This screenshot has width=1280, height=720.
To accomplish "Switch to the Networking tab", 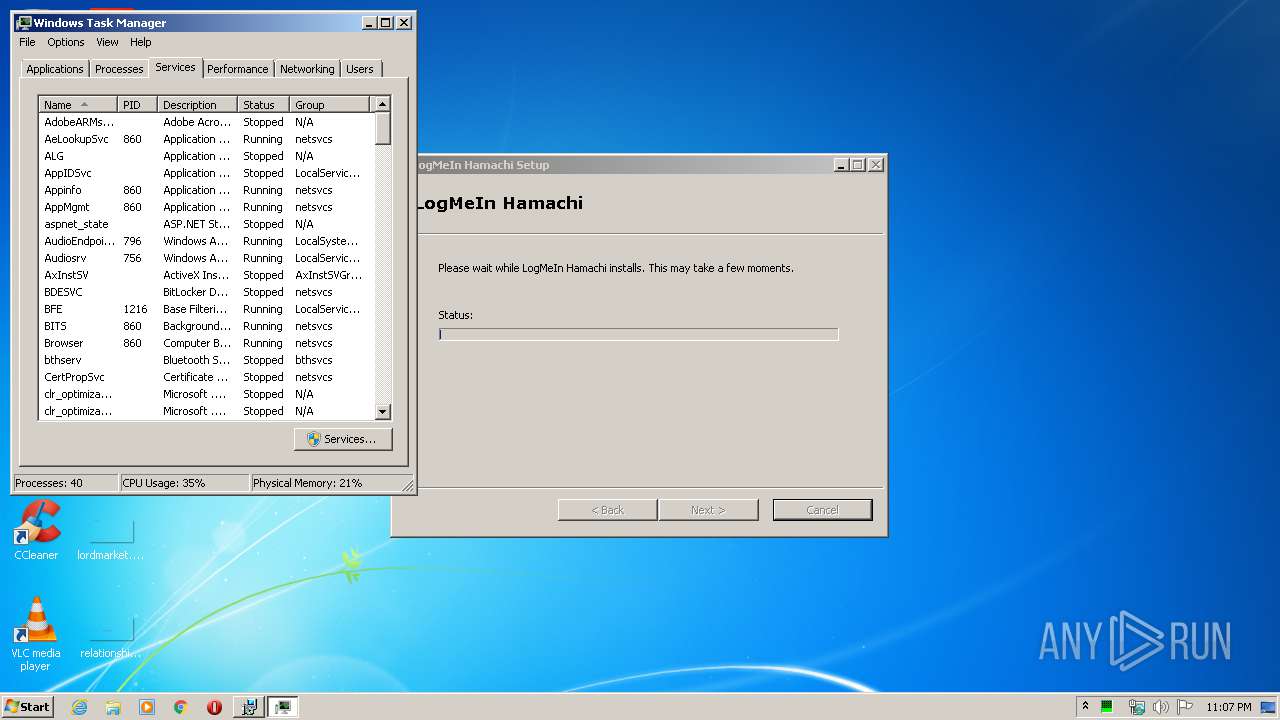I will tap(307, 69).
